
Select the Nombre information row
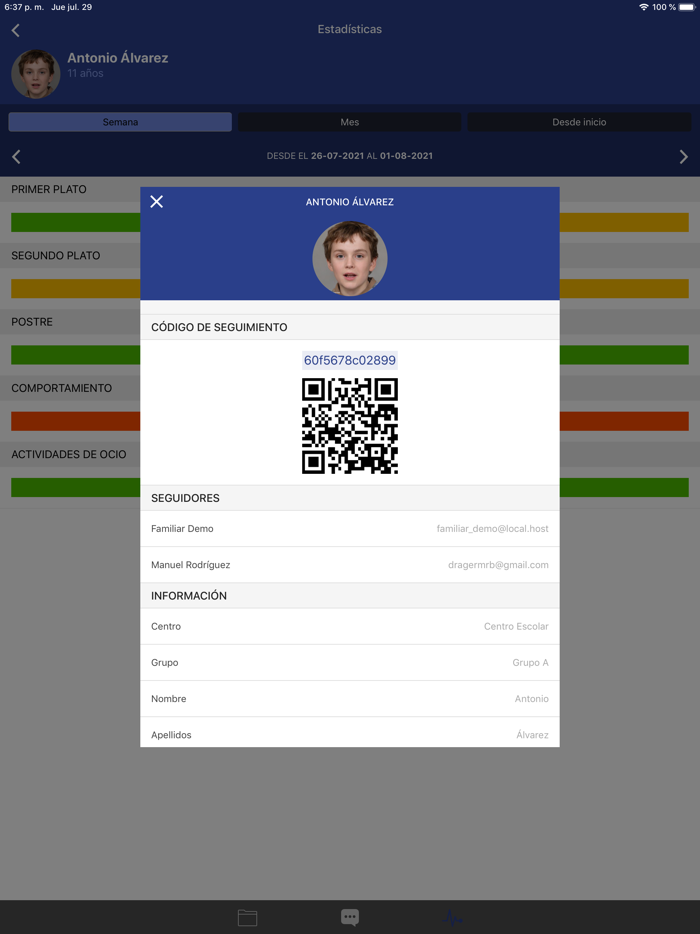click(x=350, y=699)
